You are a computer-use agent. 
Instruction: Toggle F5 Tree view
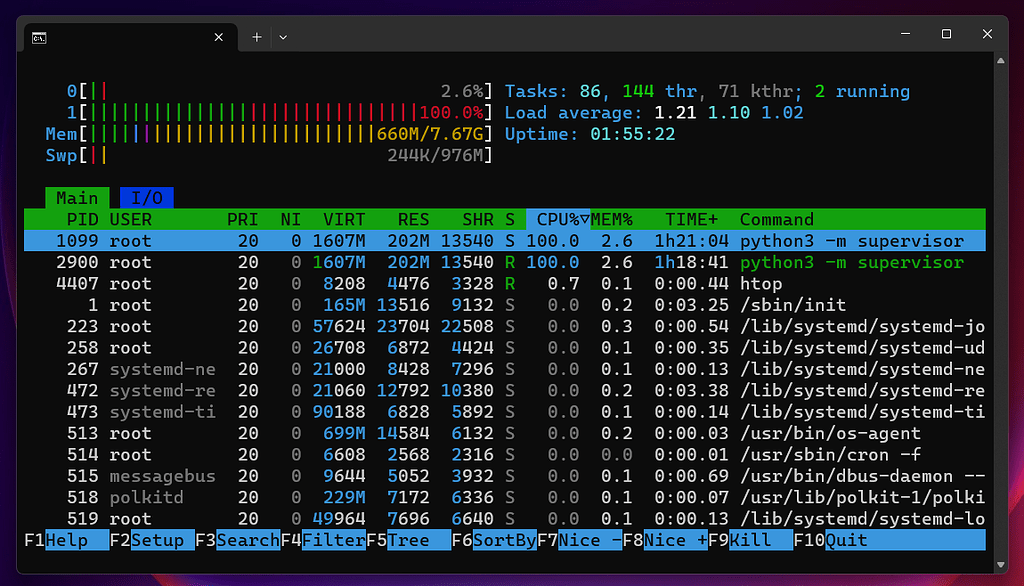418,540
